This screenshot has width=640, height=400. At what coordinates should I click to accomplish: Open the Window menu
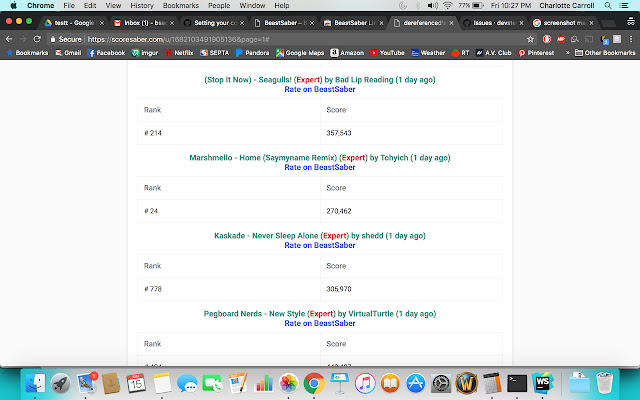click(x=252, y=6)
